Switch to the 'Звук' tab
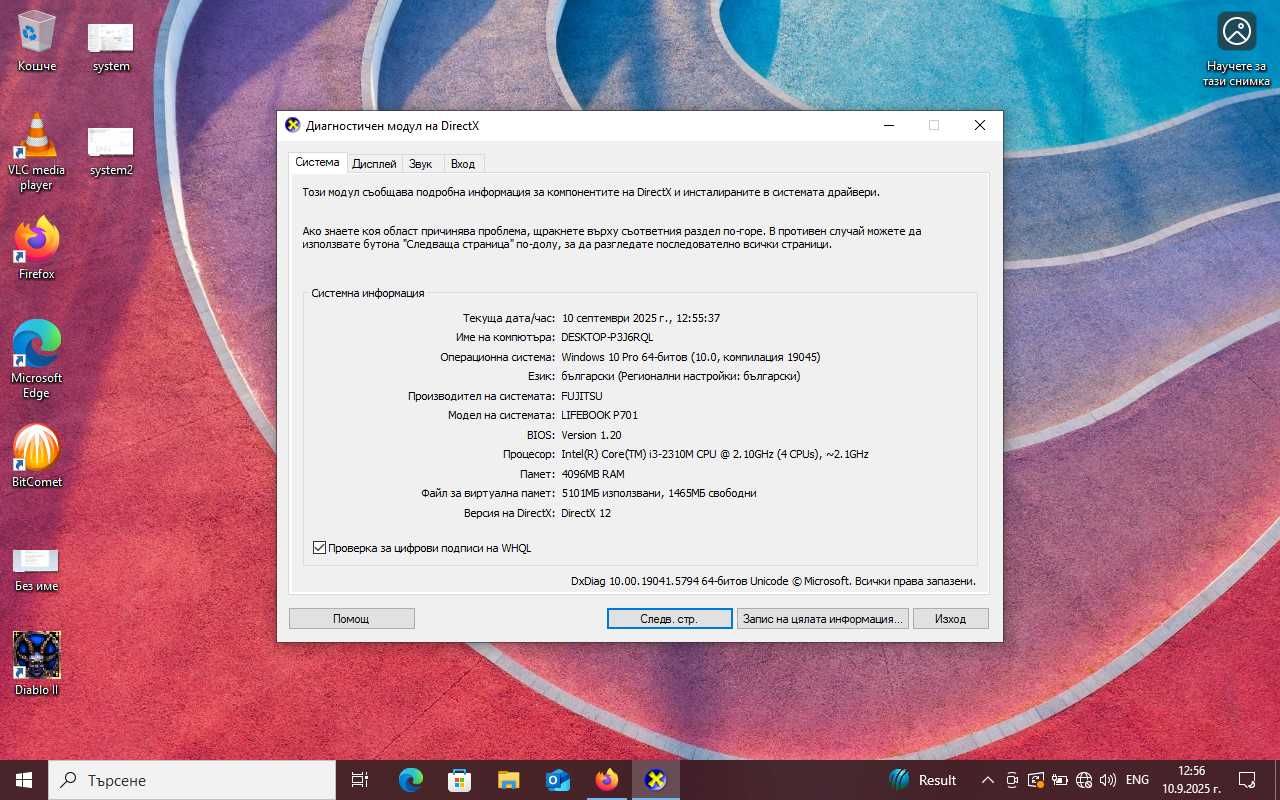Image resolution: width=1280 pixels, height=800 pixels. click(421, 164)
